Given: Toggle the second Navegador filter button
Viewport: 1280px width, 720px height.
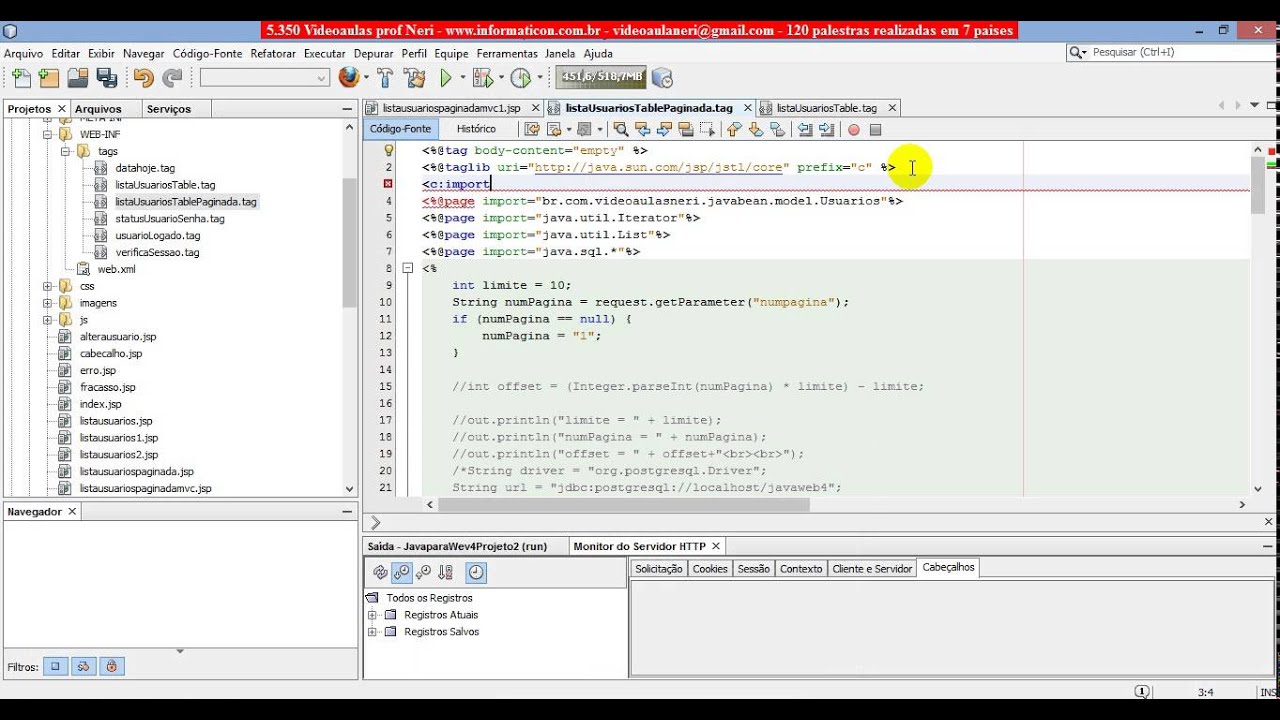Looking at the screenshot, I should [x=84, y=666].
